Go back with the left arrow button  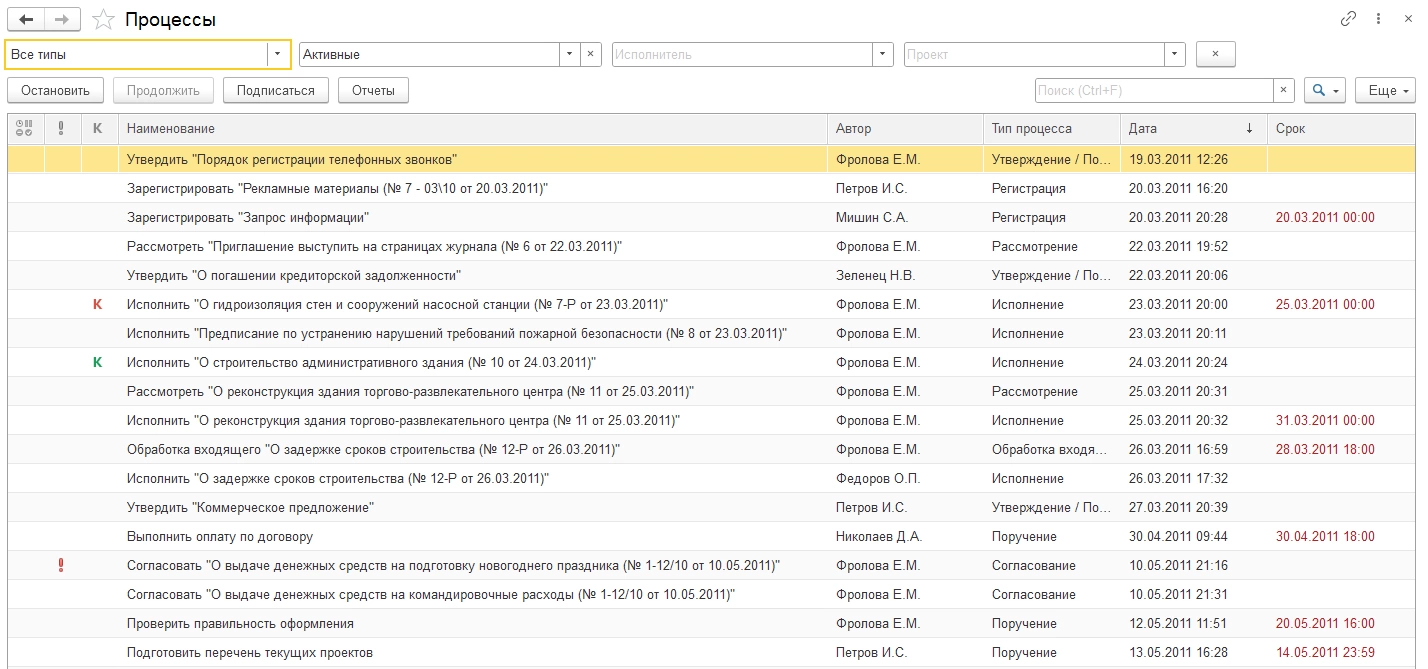pos(26,19)
